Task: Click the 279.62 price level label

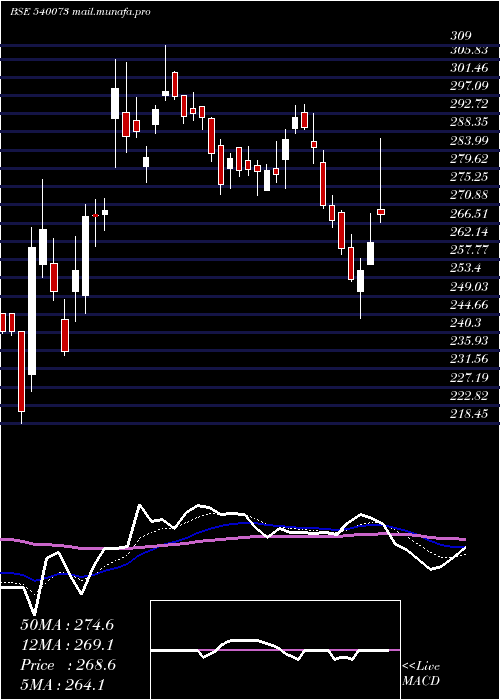Action: click(469, 159)
